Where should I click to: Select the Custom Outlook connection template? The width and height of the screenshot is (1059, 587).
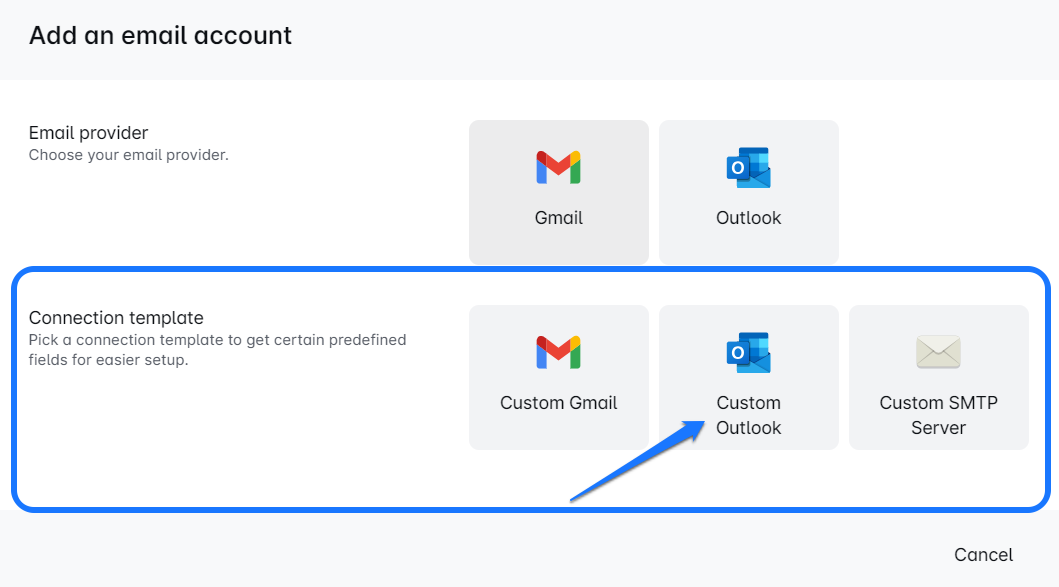(x=748, y=377)
